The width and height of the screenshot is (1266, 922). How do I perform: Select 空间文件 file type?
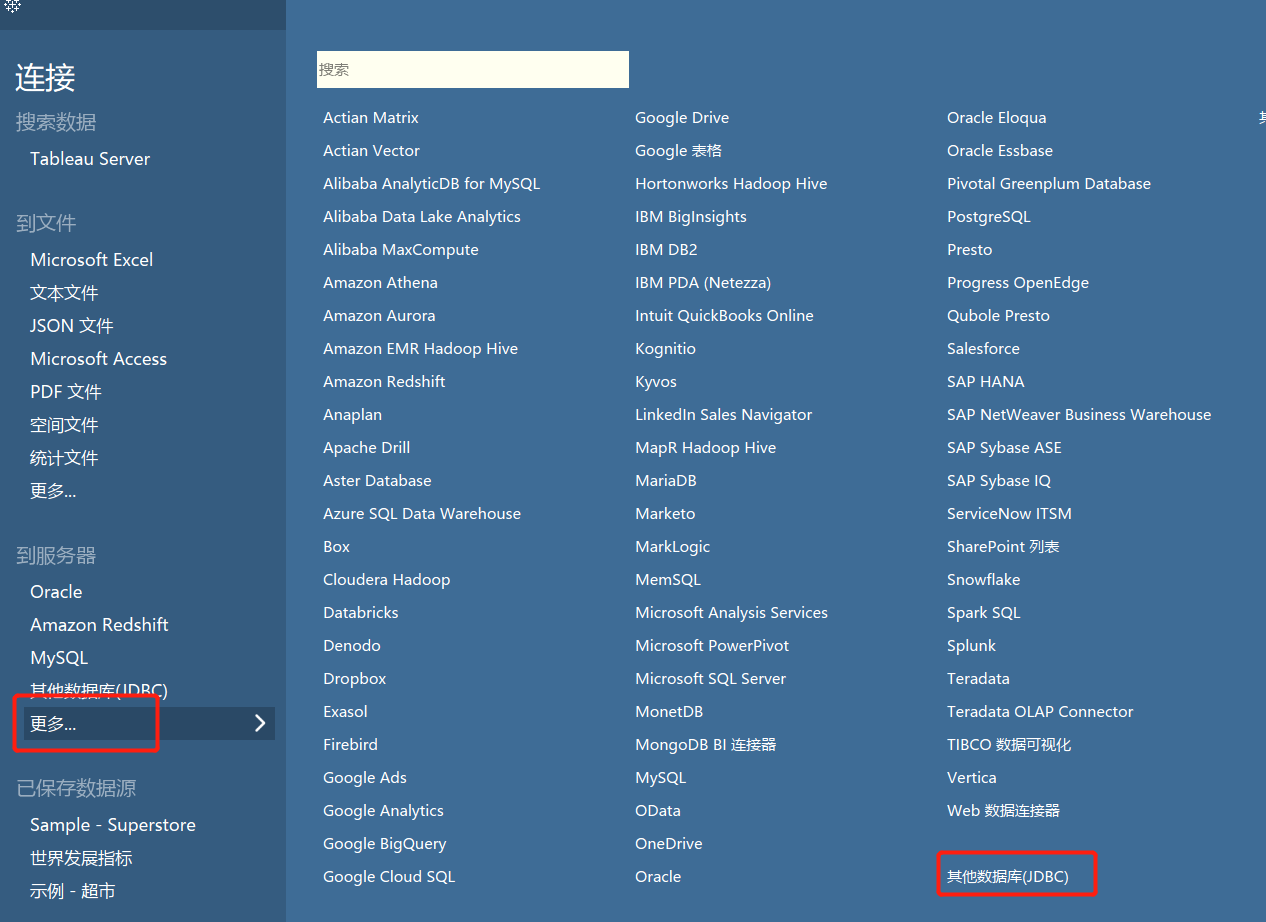pyautogui.click(x=64, y=425)
